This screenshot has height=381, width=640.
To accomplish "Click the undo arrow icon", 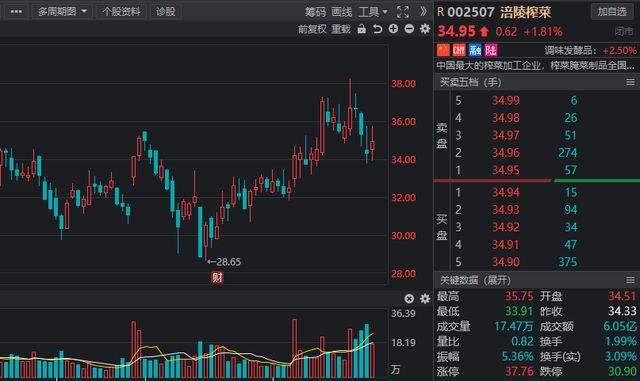I will click(x=378, y=29).
